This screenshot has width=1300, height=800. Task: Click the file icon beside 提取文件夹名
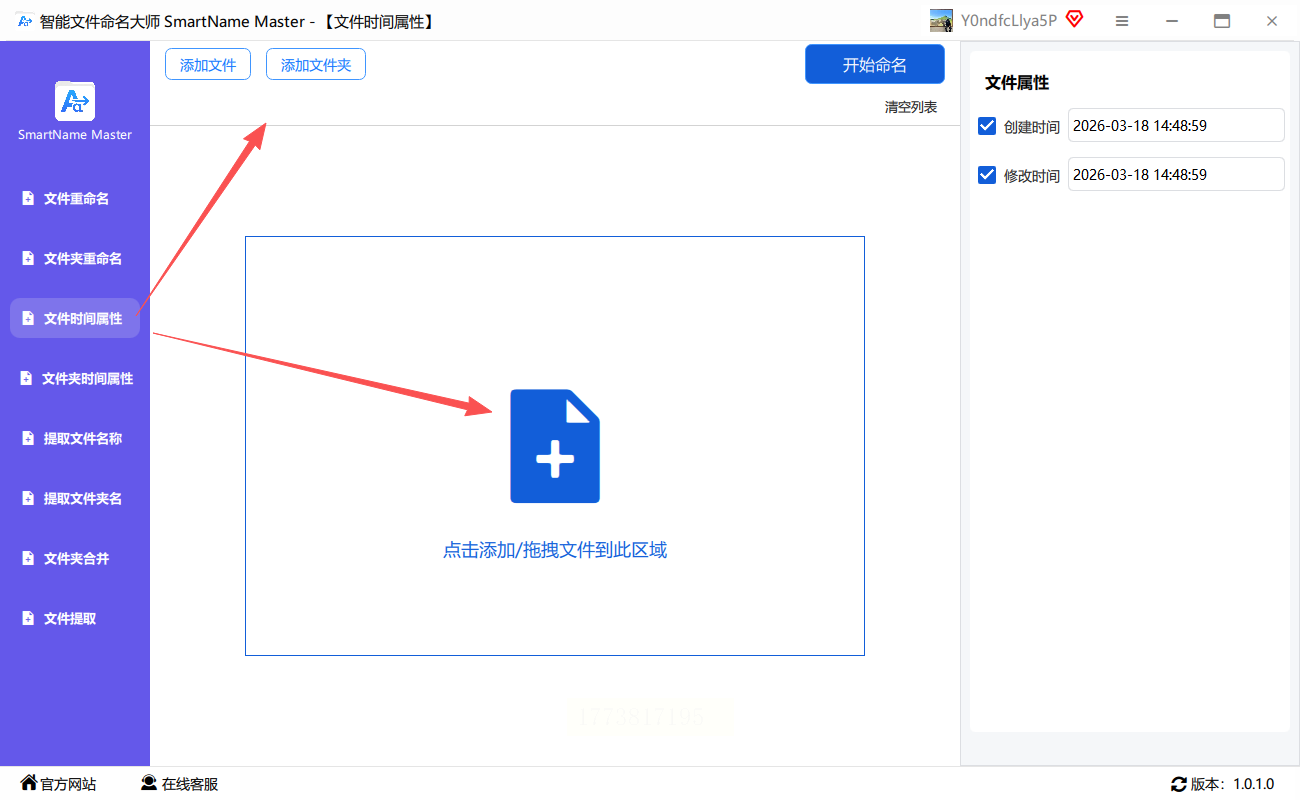tap(28, 498)
